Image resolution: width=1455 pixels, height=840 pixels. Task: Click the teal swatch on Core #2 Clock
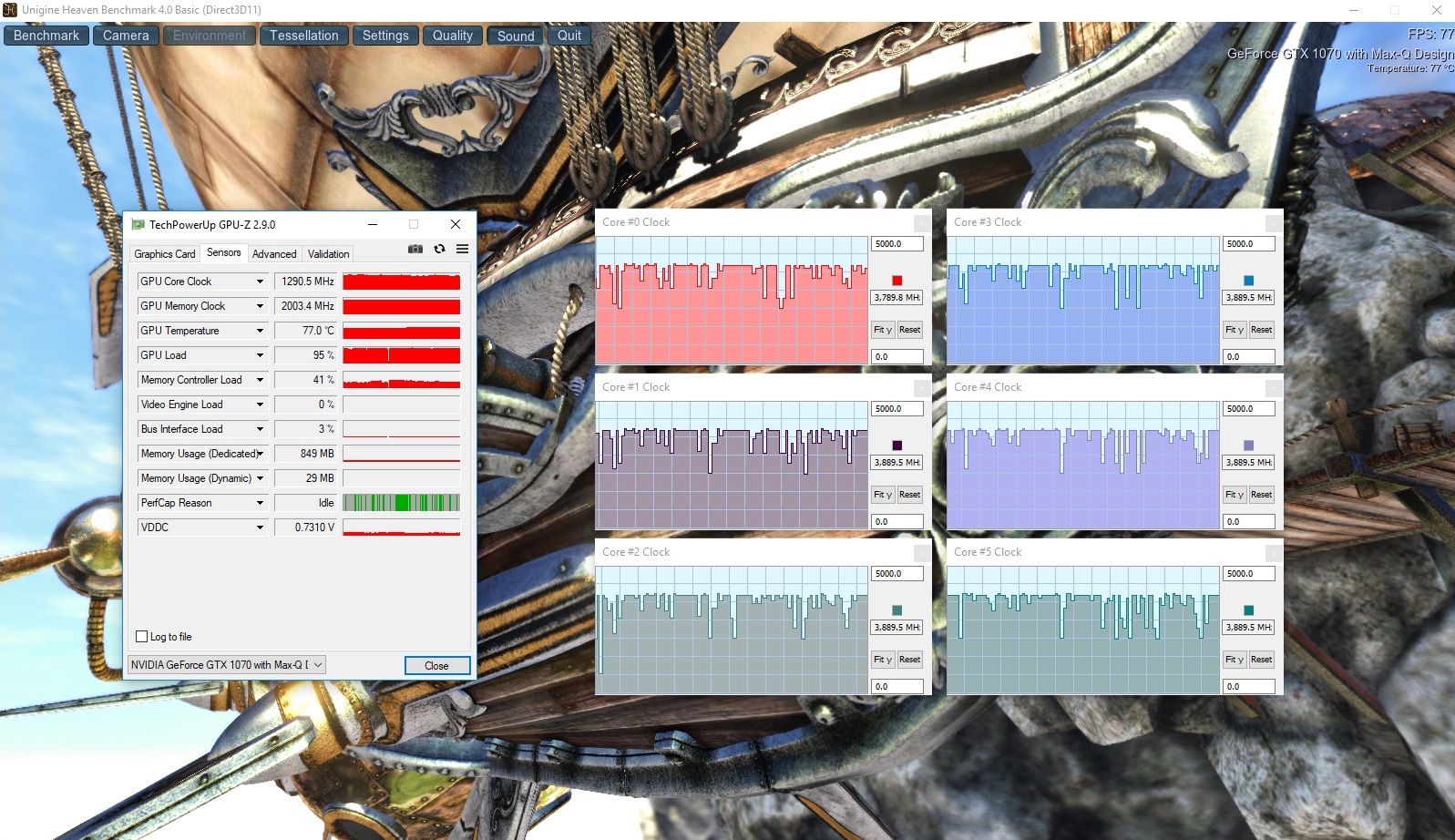[897, 610]
